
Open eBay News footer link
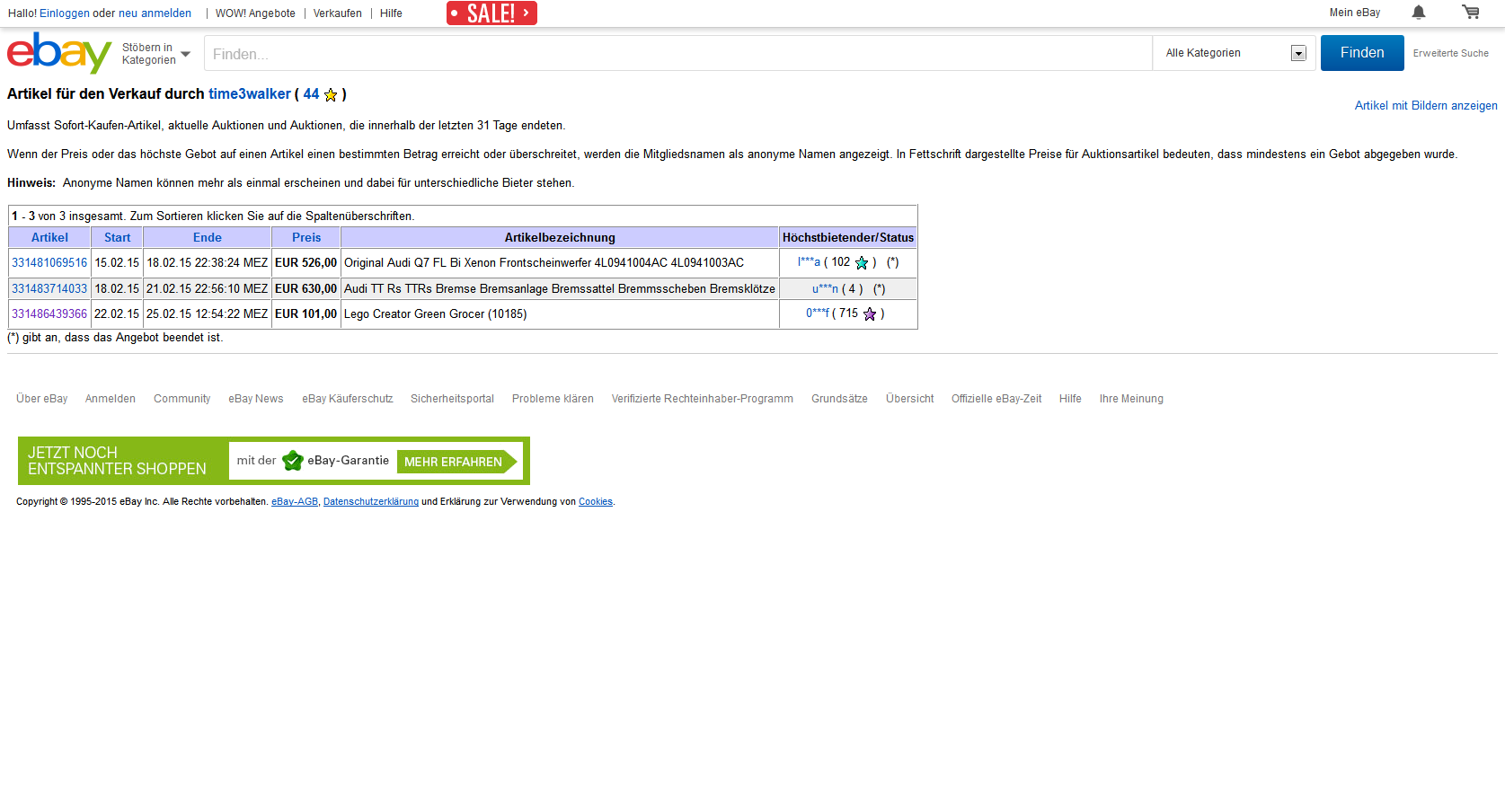(255, 399)
